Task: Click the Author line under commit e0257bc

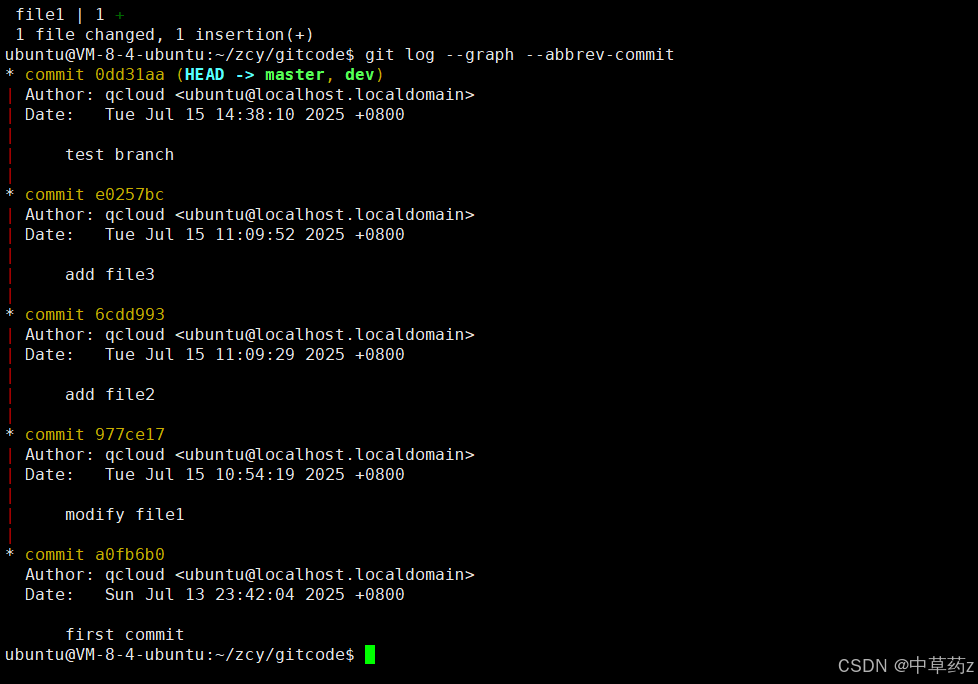Action: [x=249, y=215]
